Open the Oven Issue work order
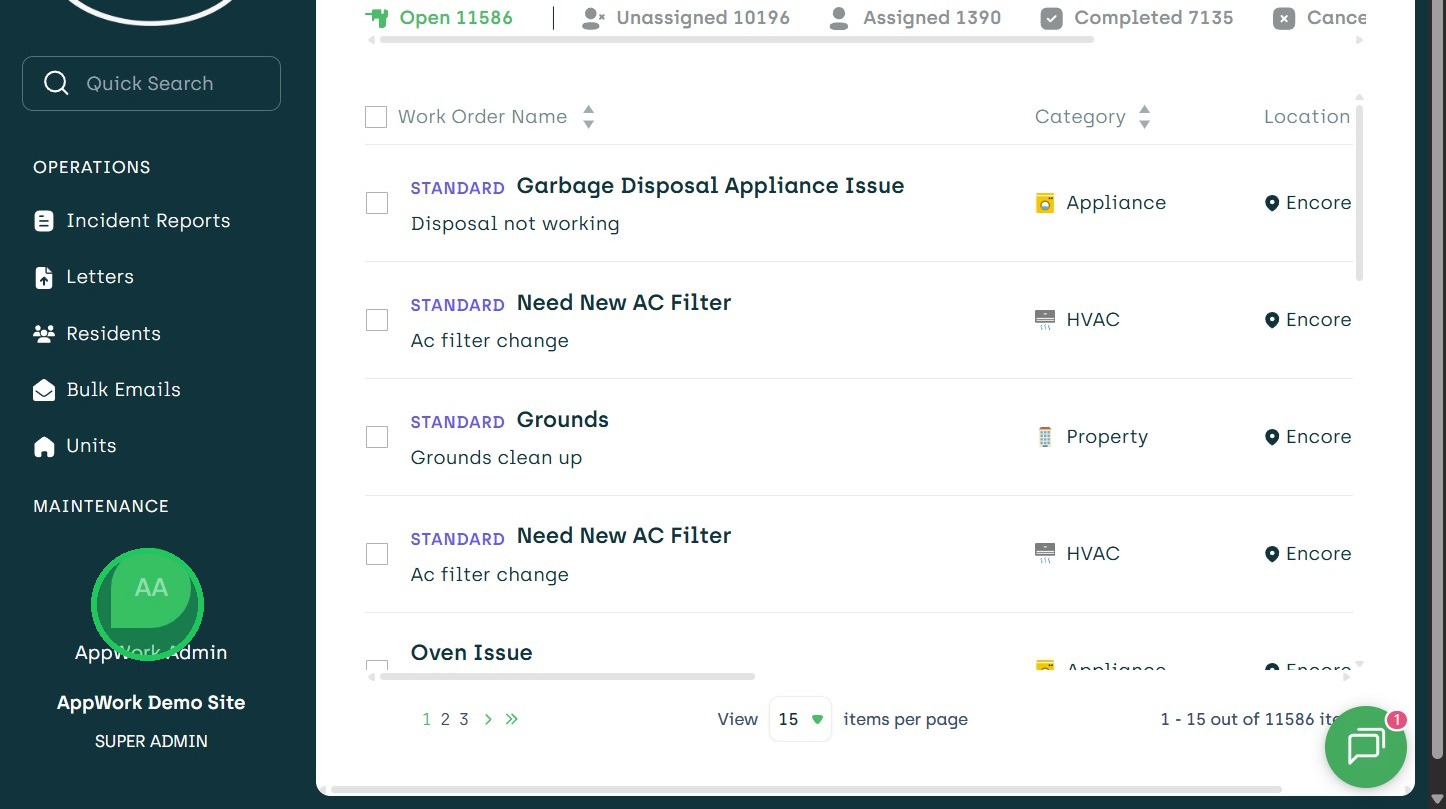Viewport: 1446px width, 809px height. coord(472,653)
